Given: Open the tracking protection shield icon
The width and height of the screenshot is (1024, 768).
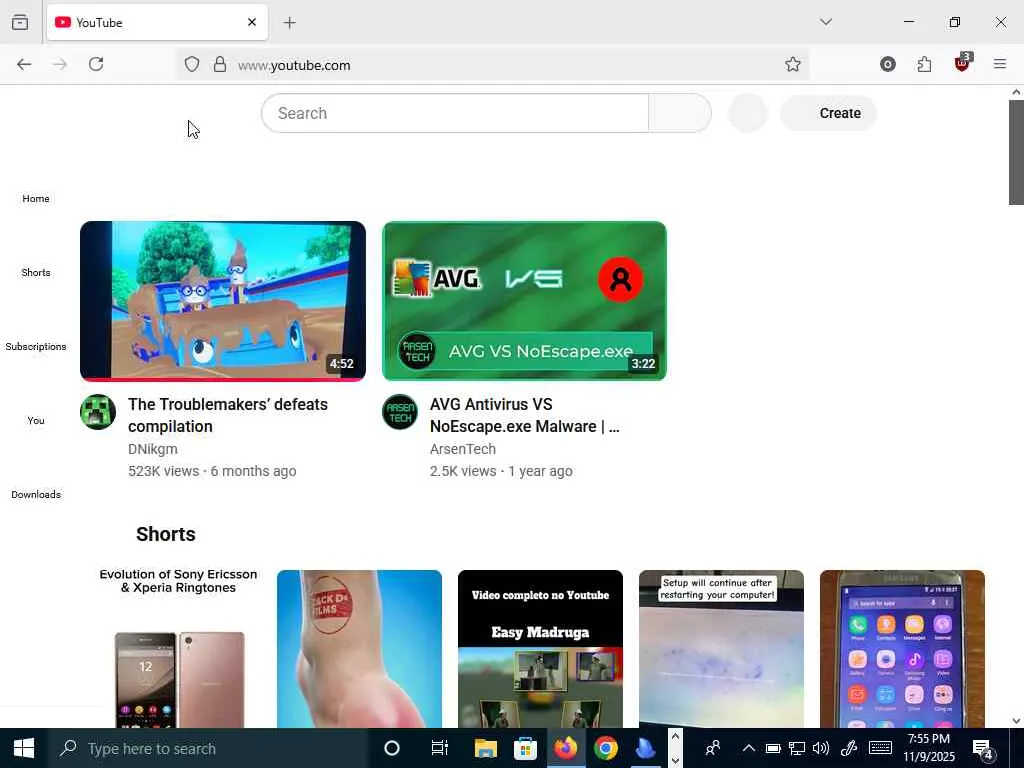Looking at the screenshot, I should [x=191, y=64].
